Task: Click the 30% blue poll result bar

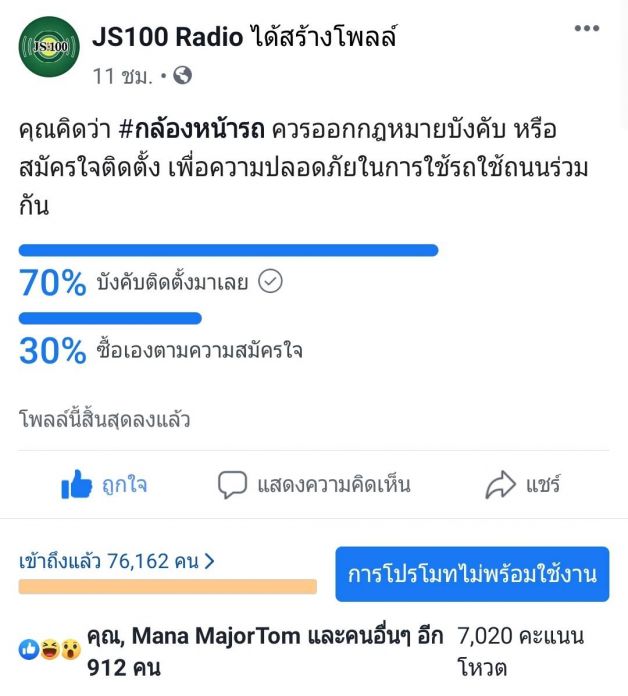Action: click(110, 318)
